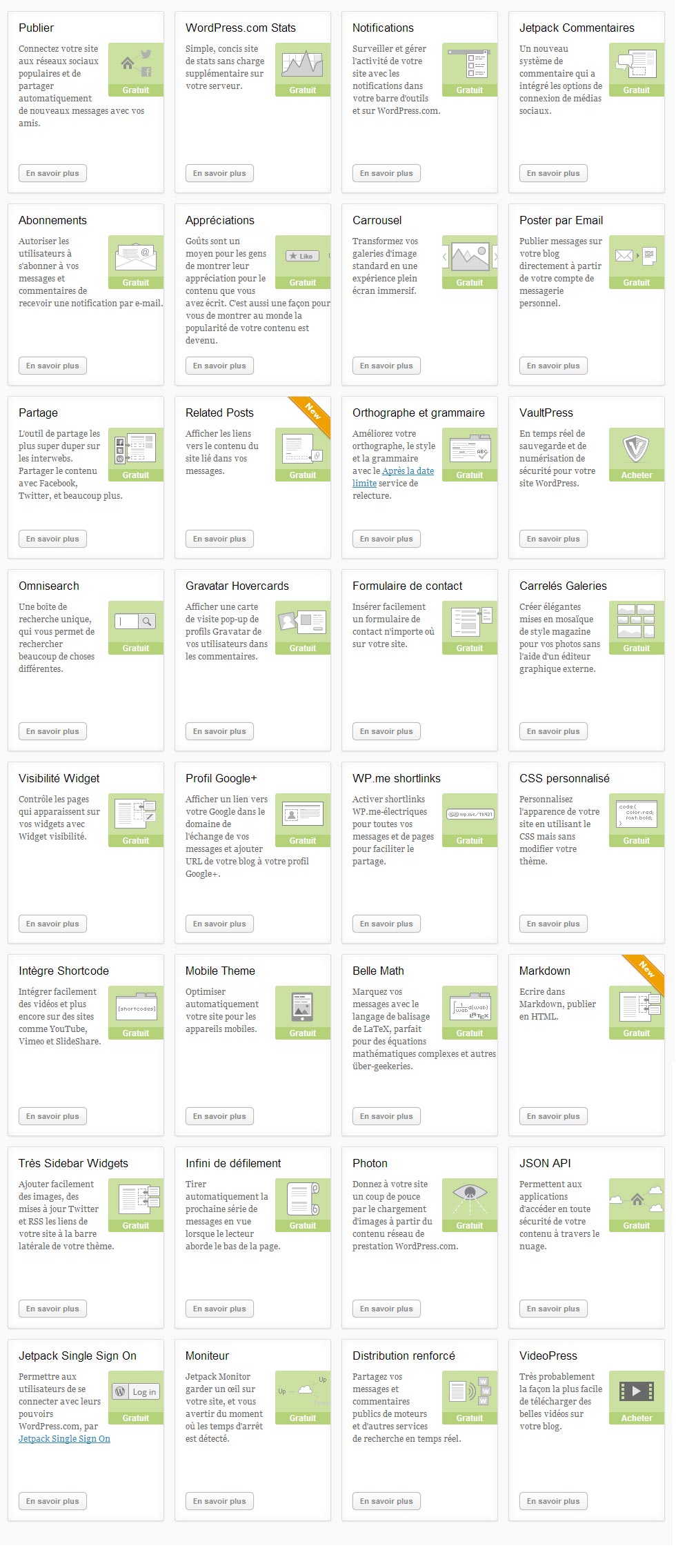Click En savoir plus under Markdown
Screen dimensions: 676x1568
(553, 1116)
